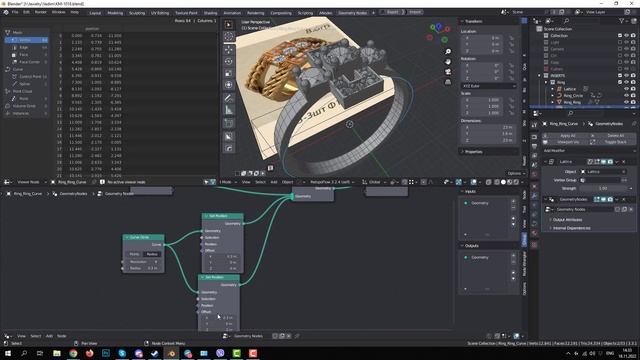Toggle visibility eye of INSERTS collection

coord(627,76)
